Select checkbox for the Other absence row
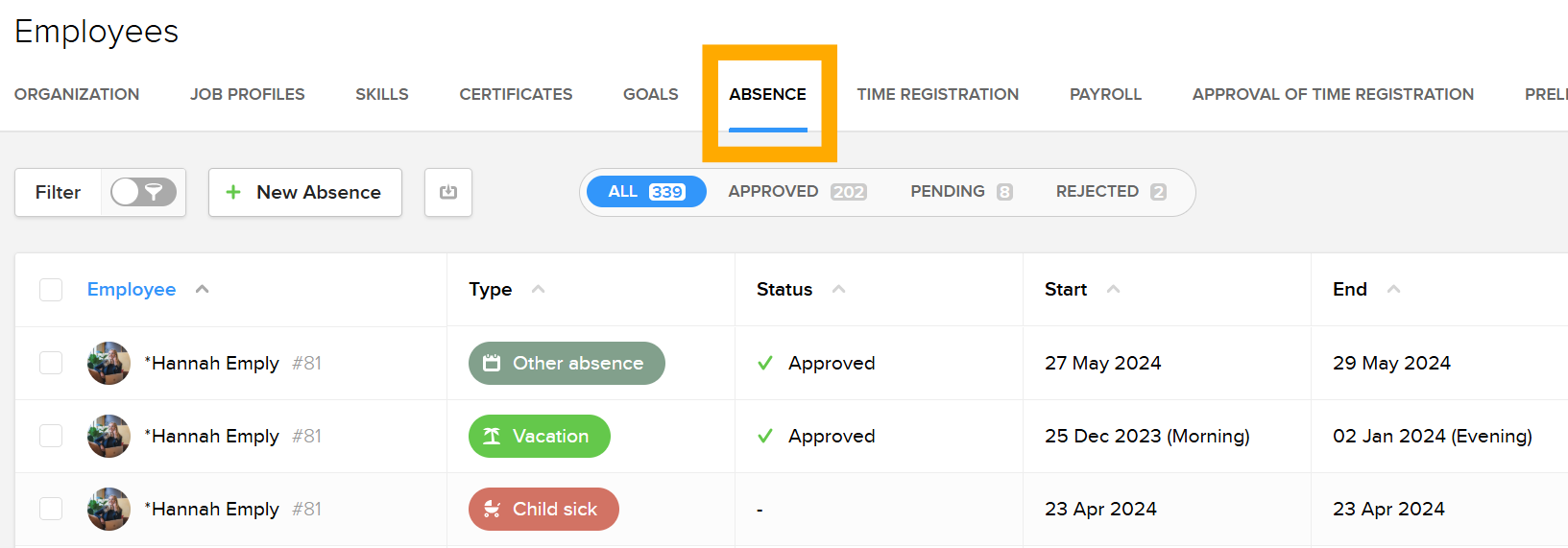Screen dimensions: 1568x548 point(51,363)
